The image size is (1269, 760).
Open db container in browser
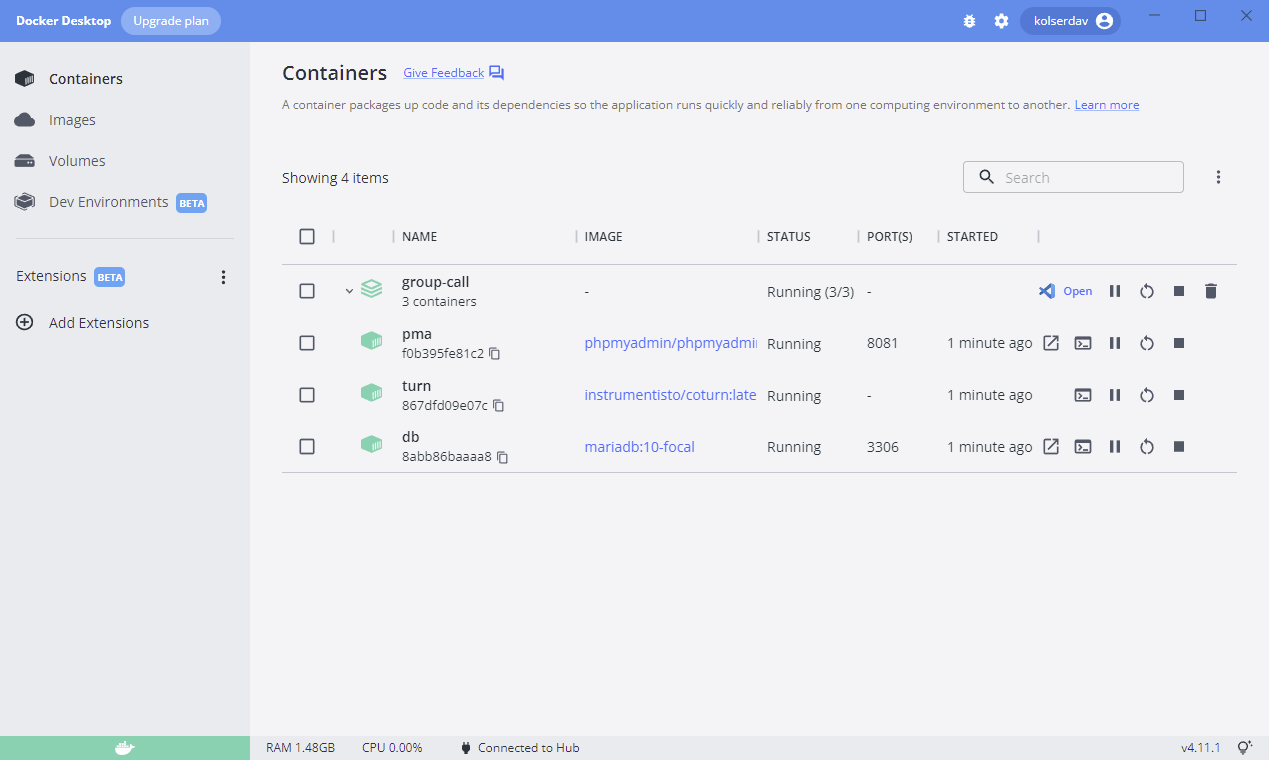(1051, 447)
